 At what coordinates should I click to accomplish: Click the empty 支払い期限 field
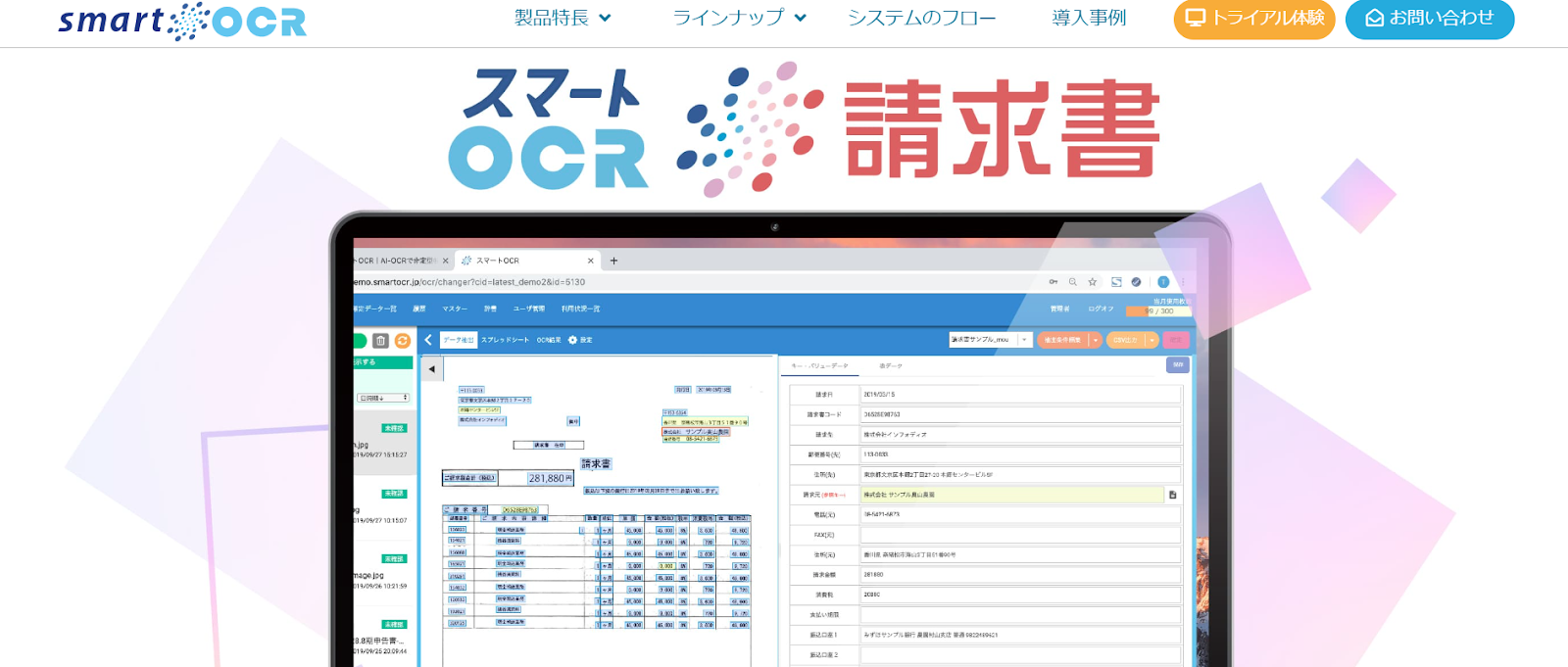pyautogui.click(x=1020, y=615)
